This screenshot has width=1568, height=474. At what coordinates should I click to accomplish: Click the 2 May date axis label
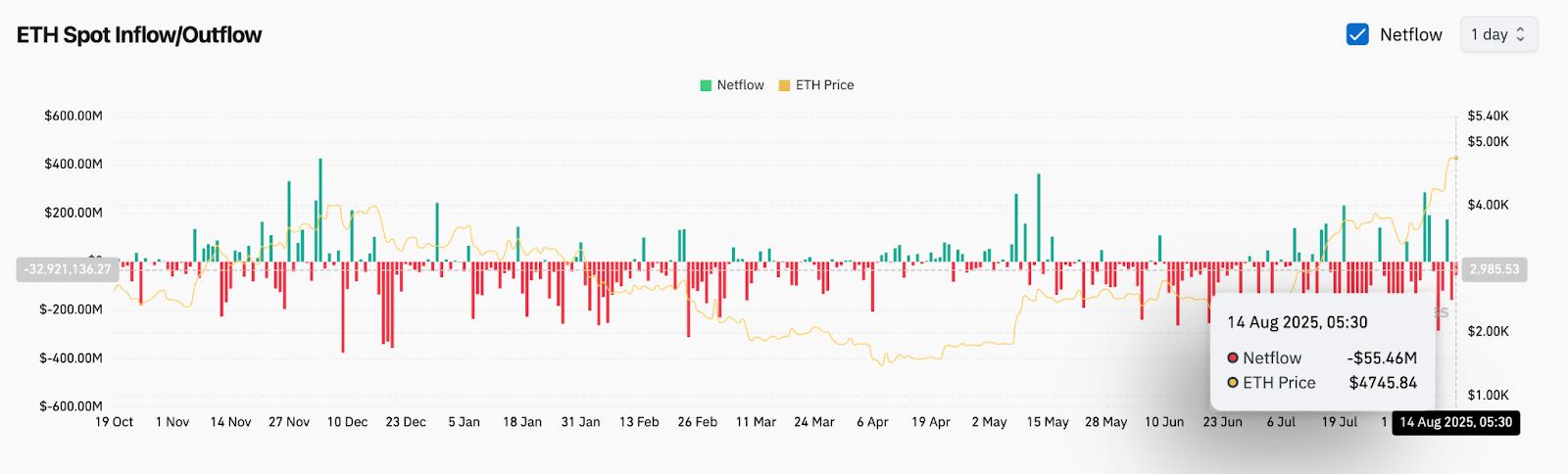989,422
